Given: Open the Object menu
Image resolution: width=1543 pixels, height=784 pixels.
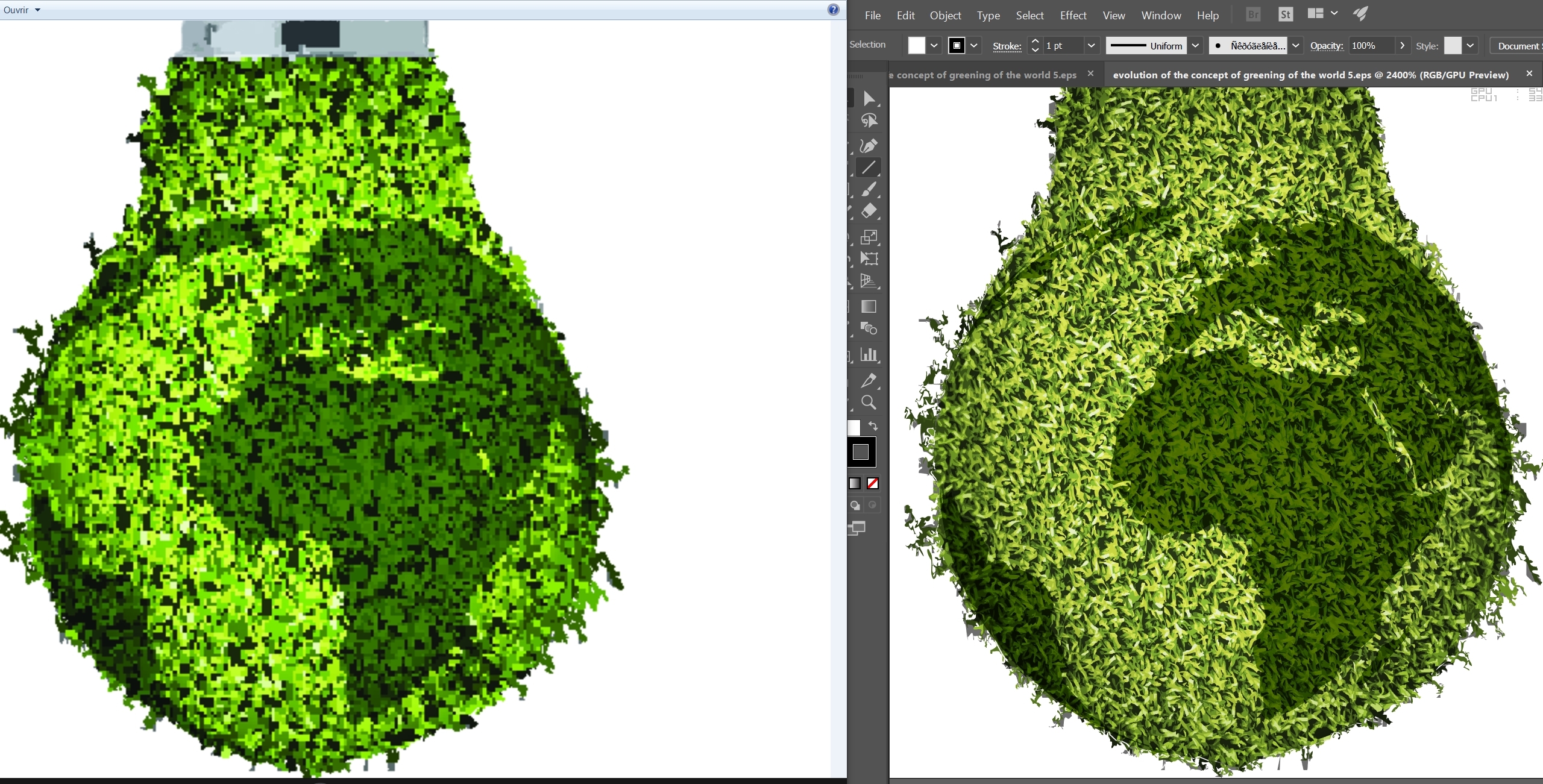Looking at the screenshot, I should coord(945,16).
